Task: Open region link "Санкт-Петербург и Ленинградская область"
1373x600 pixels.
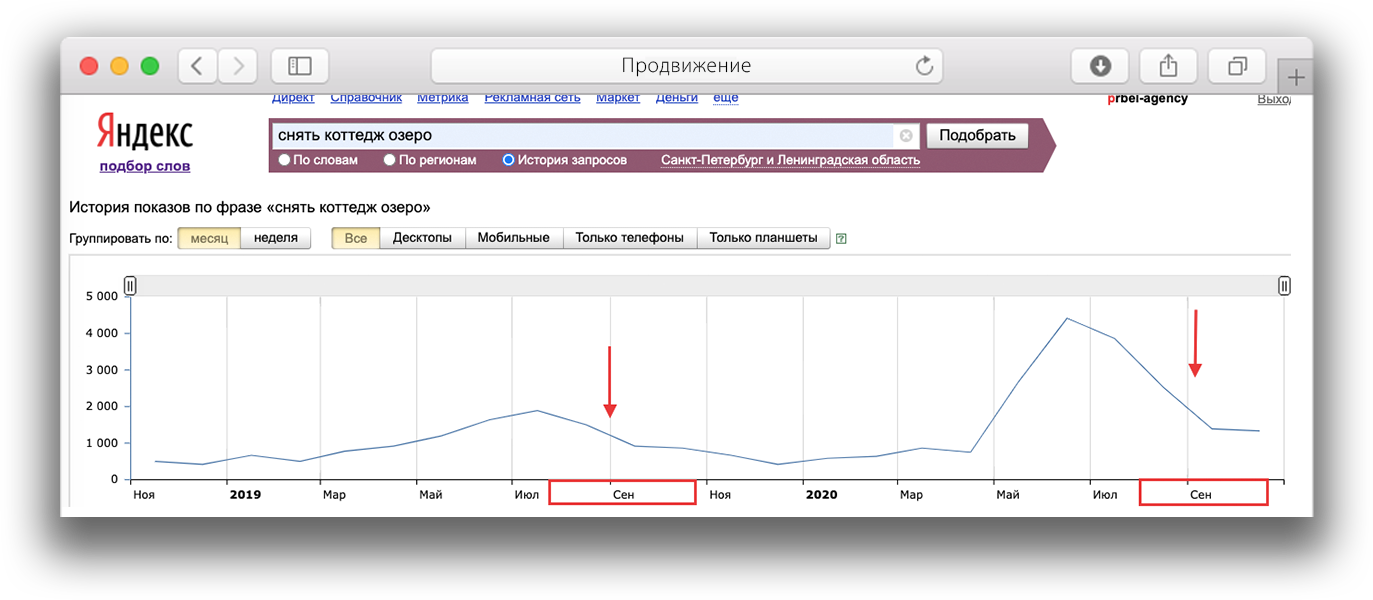Action: tap(790, 160)
